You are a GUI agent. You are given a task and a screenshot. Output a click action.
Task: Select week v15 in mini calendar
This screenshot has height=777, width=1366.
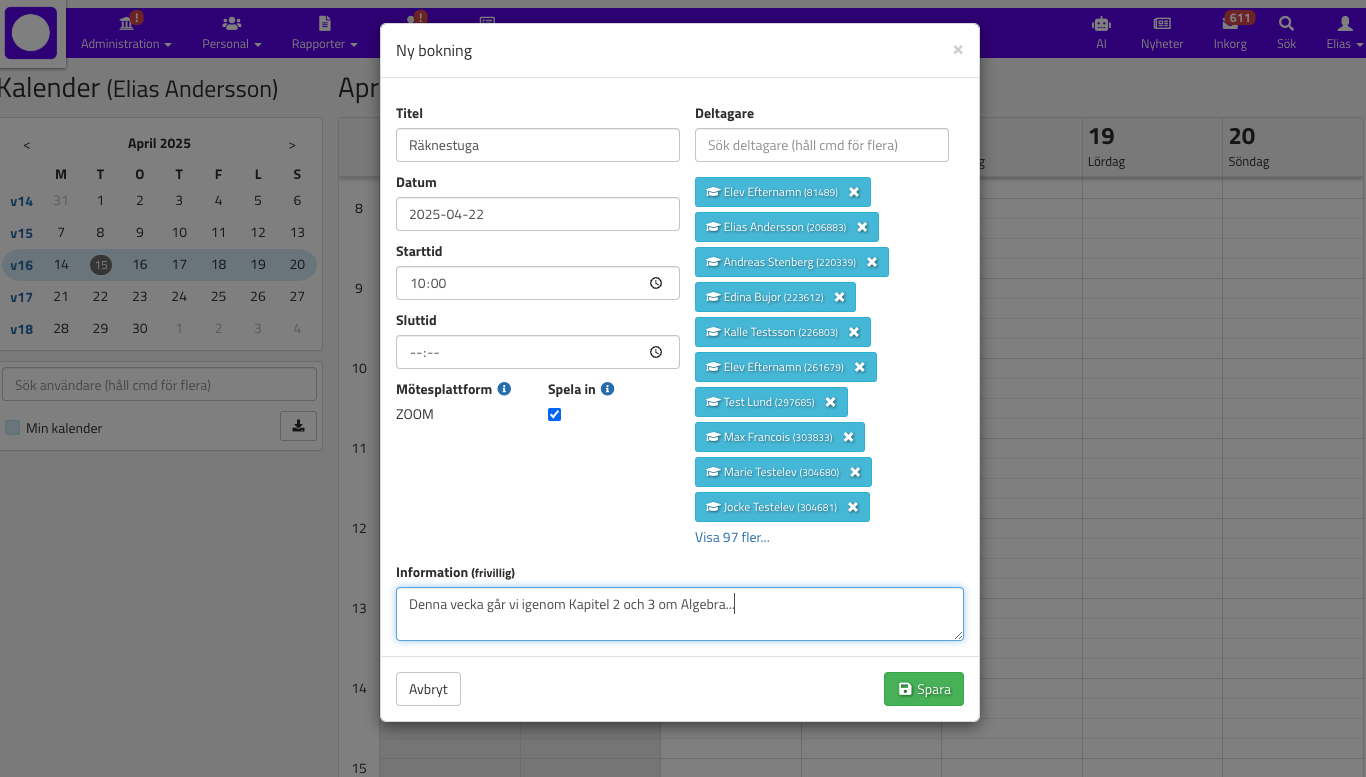tap(21, 233)
